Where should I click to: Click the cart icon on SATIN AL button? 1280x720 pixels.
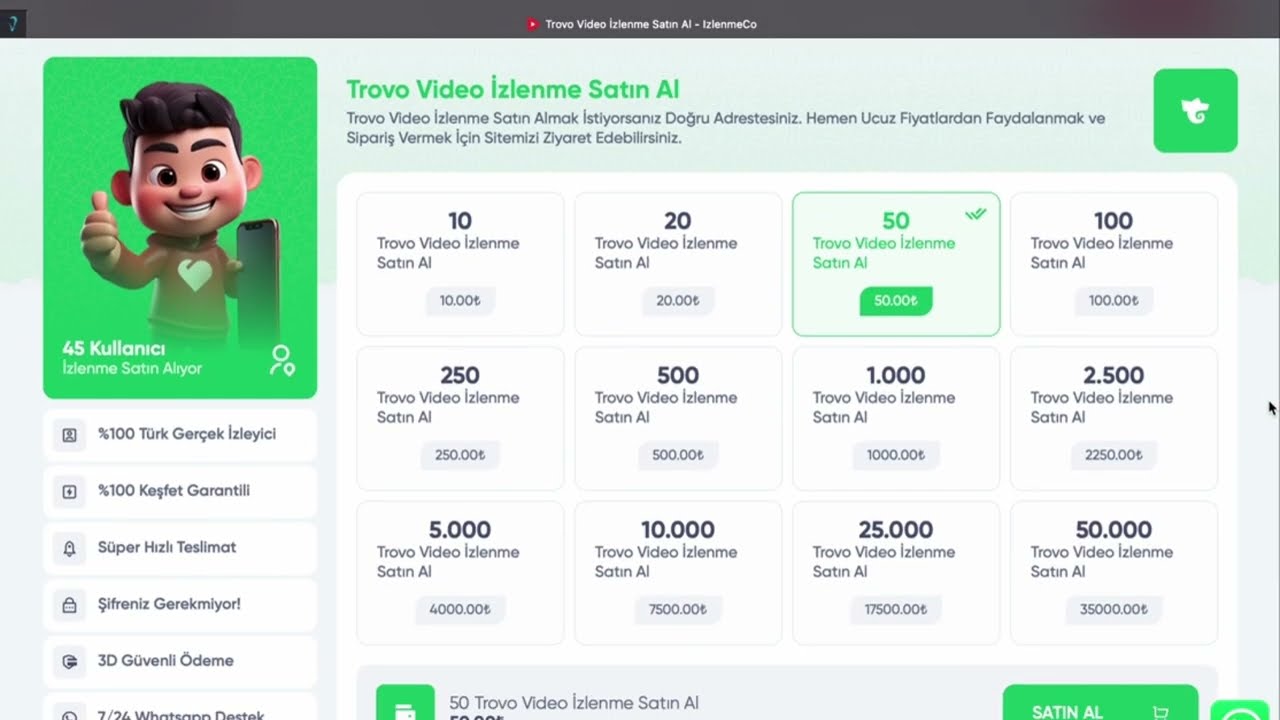click(x=1160, y=713)
